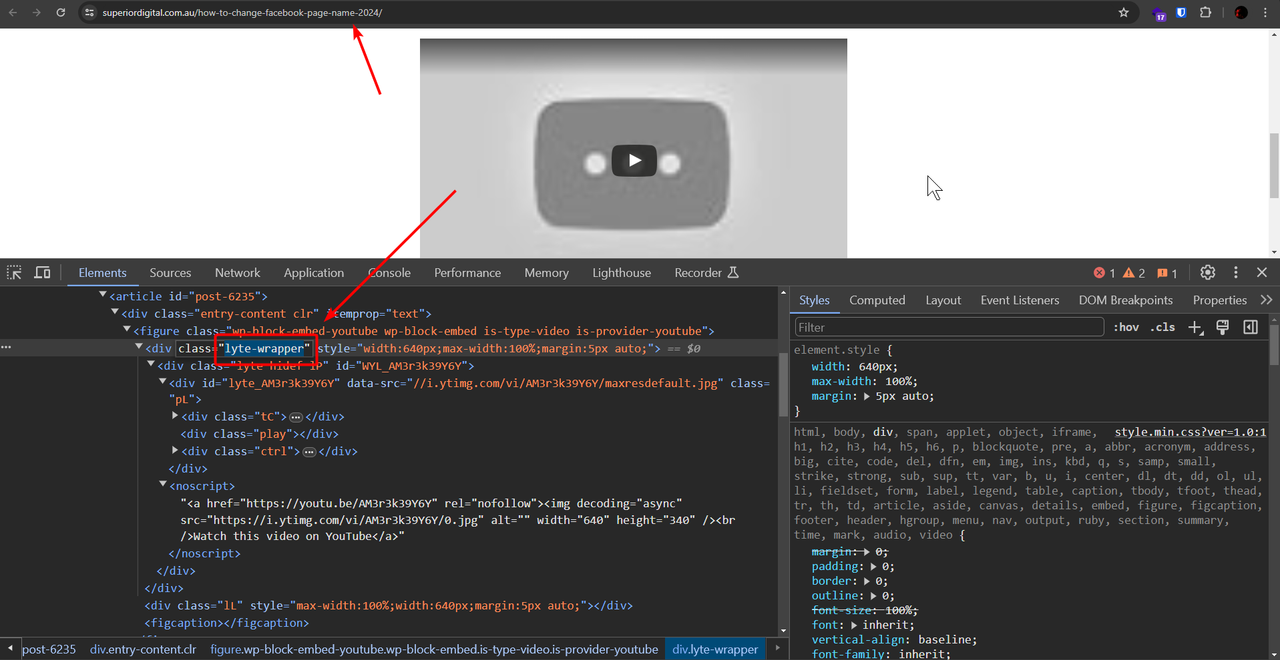Image resolution: width=1280 pixels, height=660 pixels.
Task: Play the embedded YouTube video
Action: click(634, 160)
